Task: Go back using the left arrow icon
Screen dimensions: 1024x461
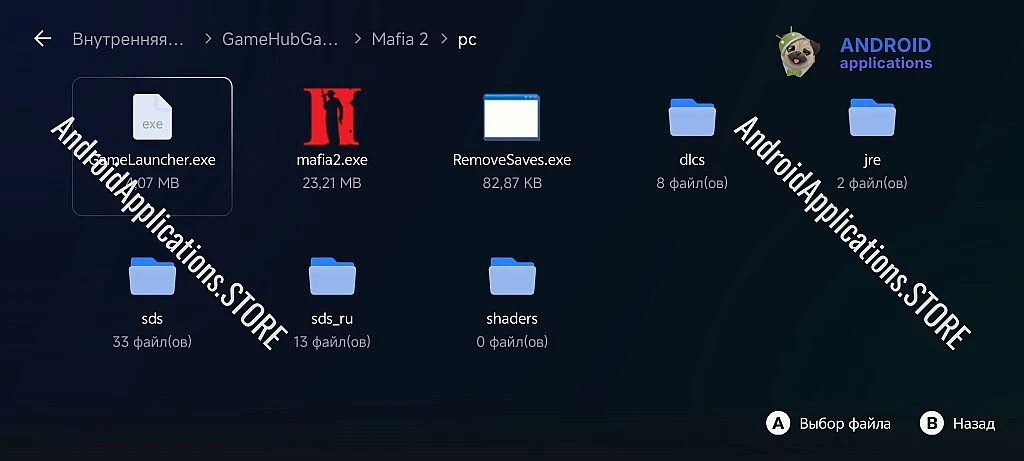Action: coord(42,39)
